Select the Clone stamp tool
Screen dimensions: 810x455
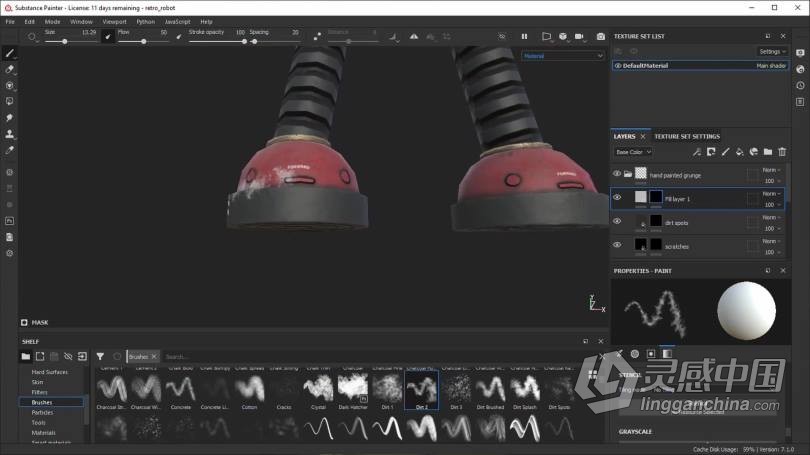tap(9, 134)
